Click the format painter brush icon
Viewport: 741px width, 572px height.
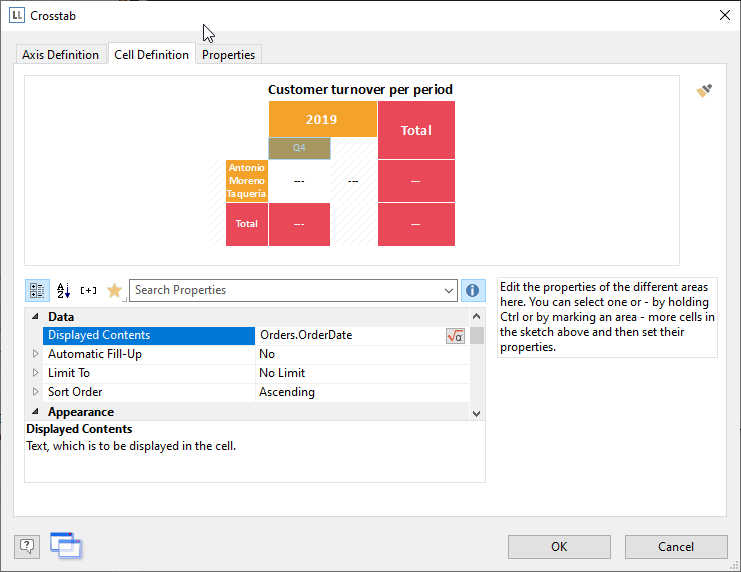tap(705, 91)
